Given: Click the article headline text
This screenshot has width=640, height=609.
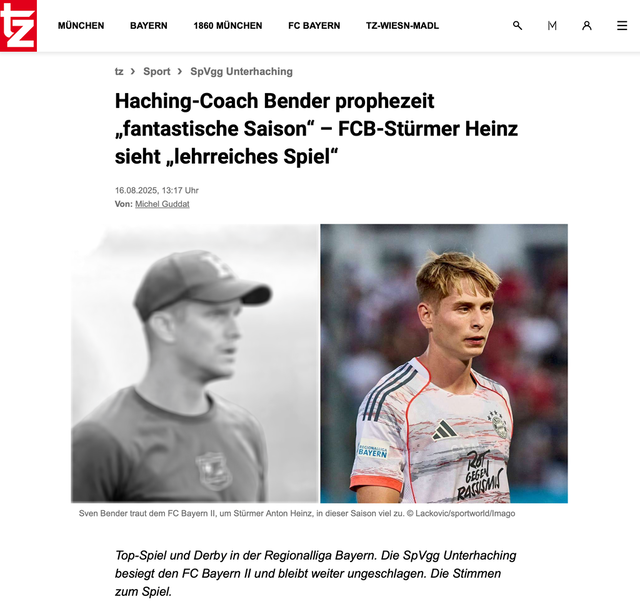Looking at the screenshot, I should click(316, 129).
